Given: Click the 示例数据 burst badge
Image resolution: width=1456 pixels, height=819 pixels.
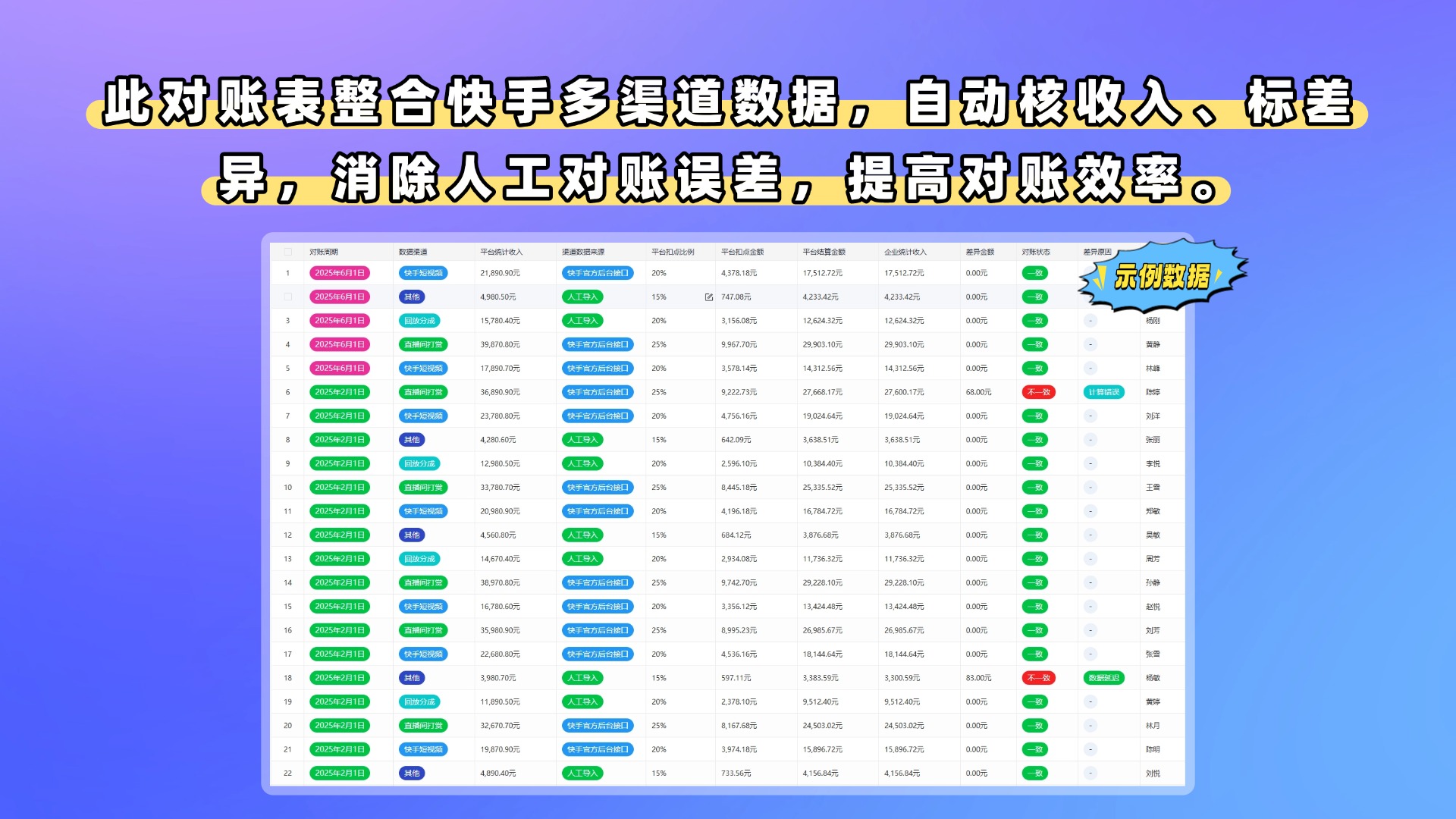Looking at the screenshot, I should (1163, 277).
